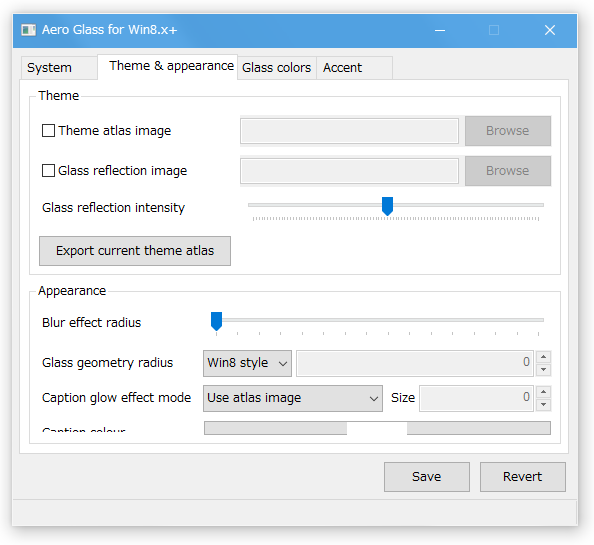Click Export current theme atlas button

click(x=135, y=251)
